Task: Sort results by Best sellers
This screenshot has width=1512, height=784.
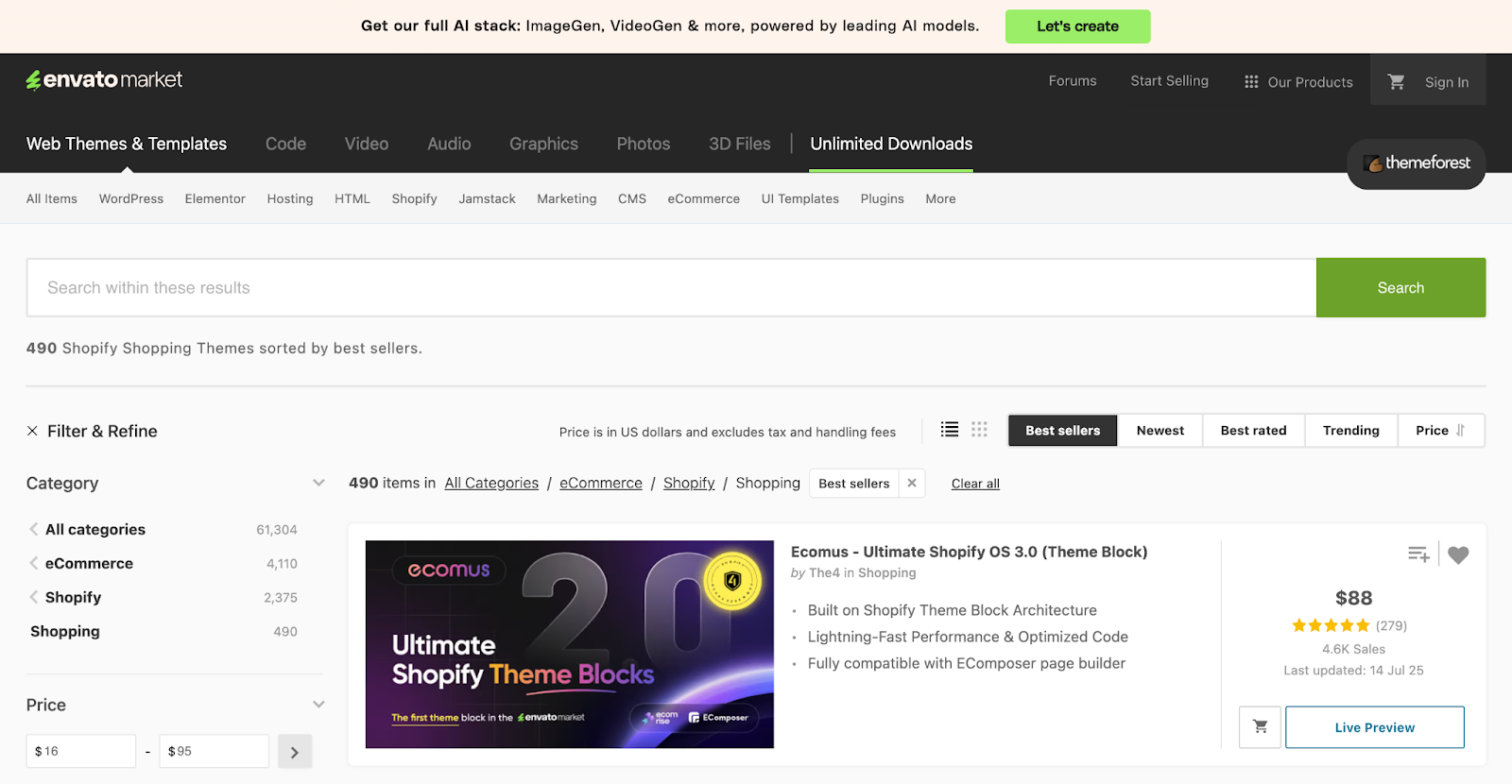Action: point(1063,431)
